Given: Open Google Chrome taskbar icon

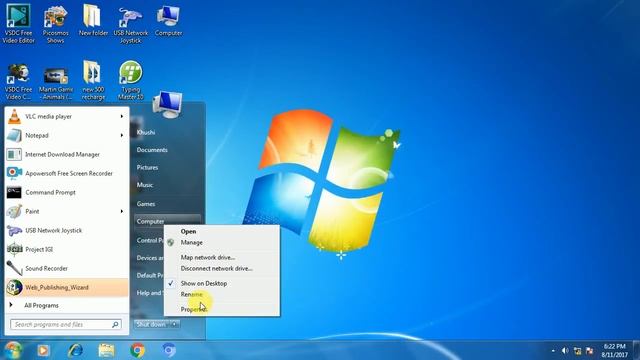Looking at the screenshot, I should (x=138, y=350).
